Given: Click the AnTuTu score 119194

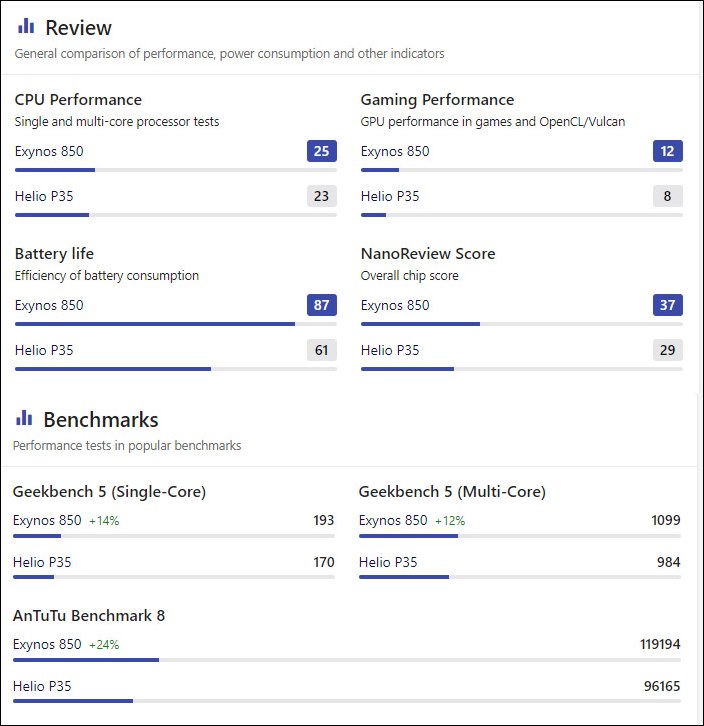Looking at the screenshot, I should tap(660, 644).
